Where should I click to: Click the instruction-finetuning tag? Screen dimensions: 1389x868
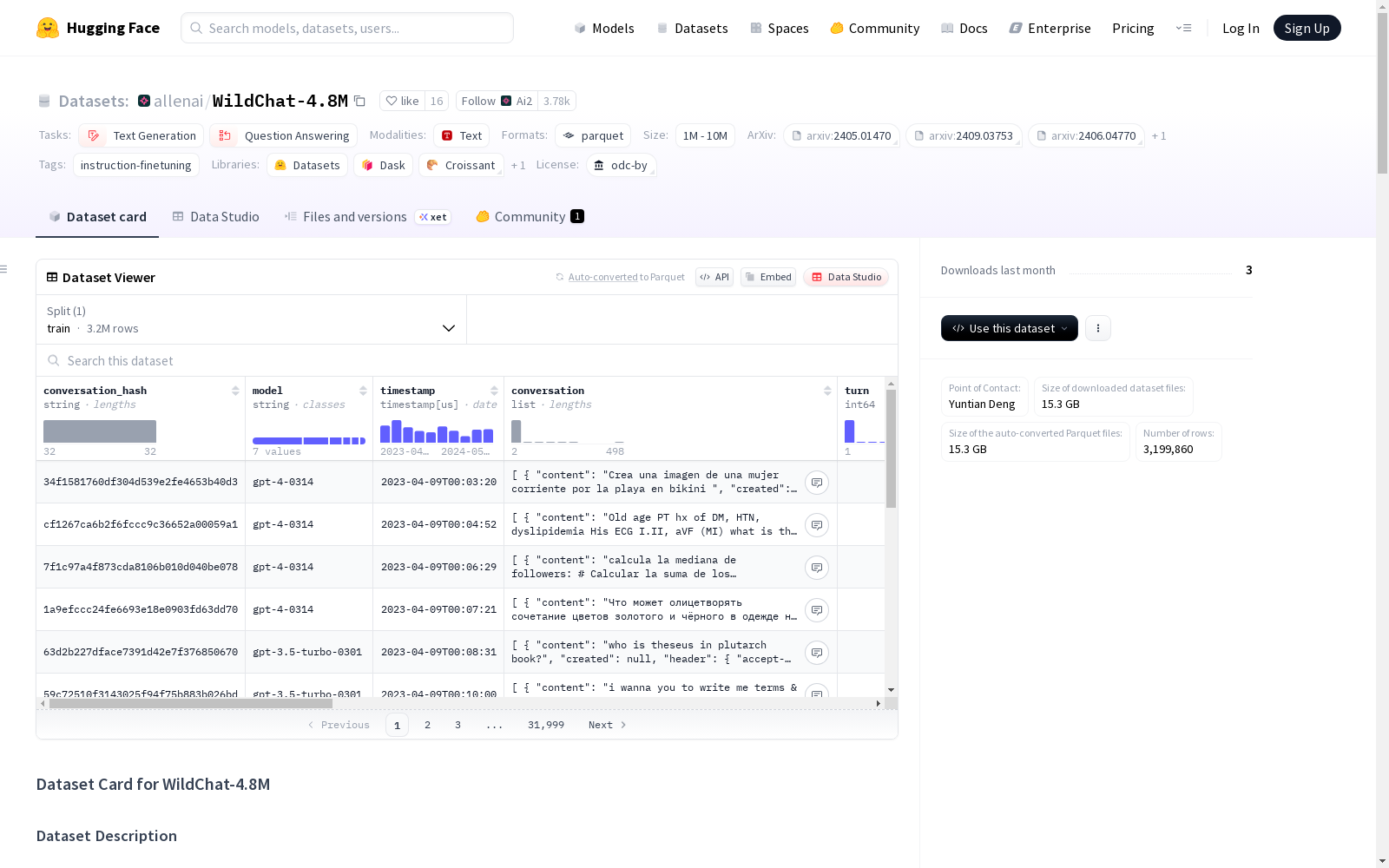[x=136, y=165]
